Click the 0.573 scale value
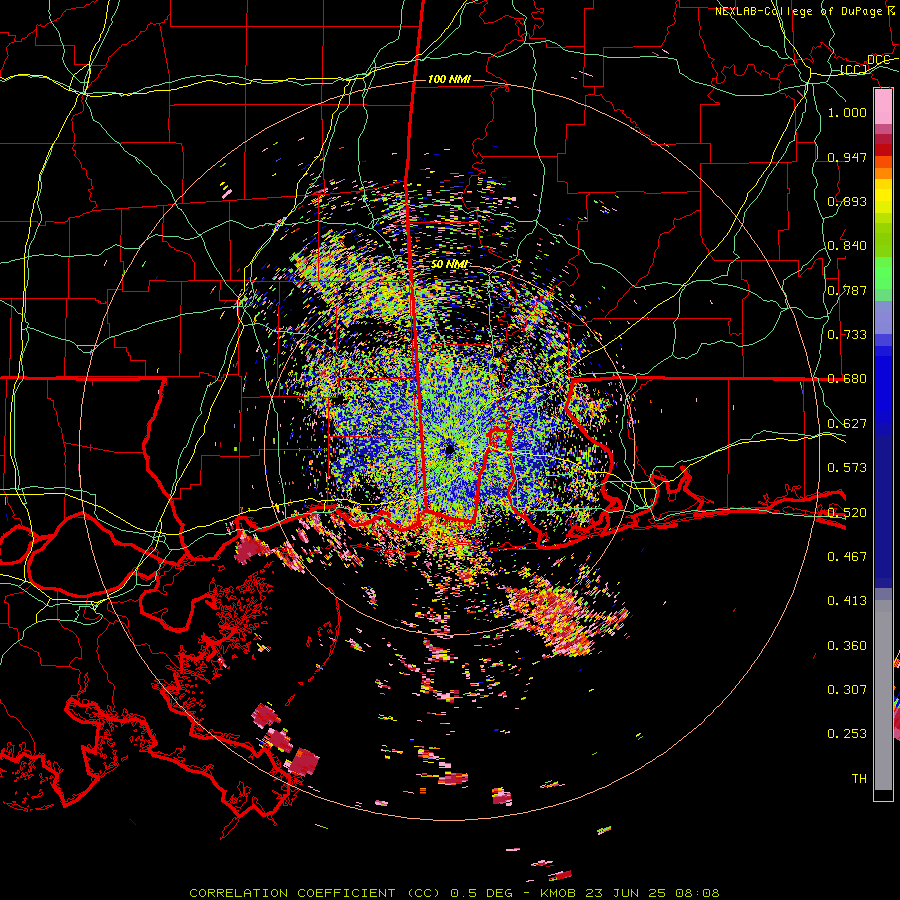This screenshot has height=900, width=900. (x=847, y=468)
